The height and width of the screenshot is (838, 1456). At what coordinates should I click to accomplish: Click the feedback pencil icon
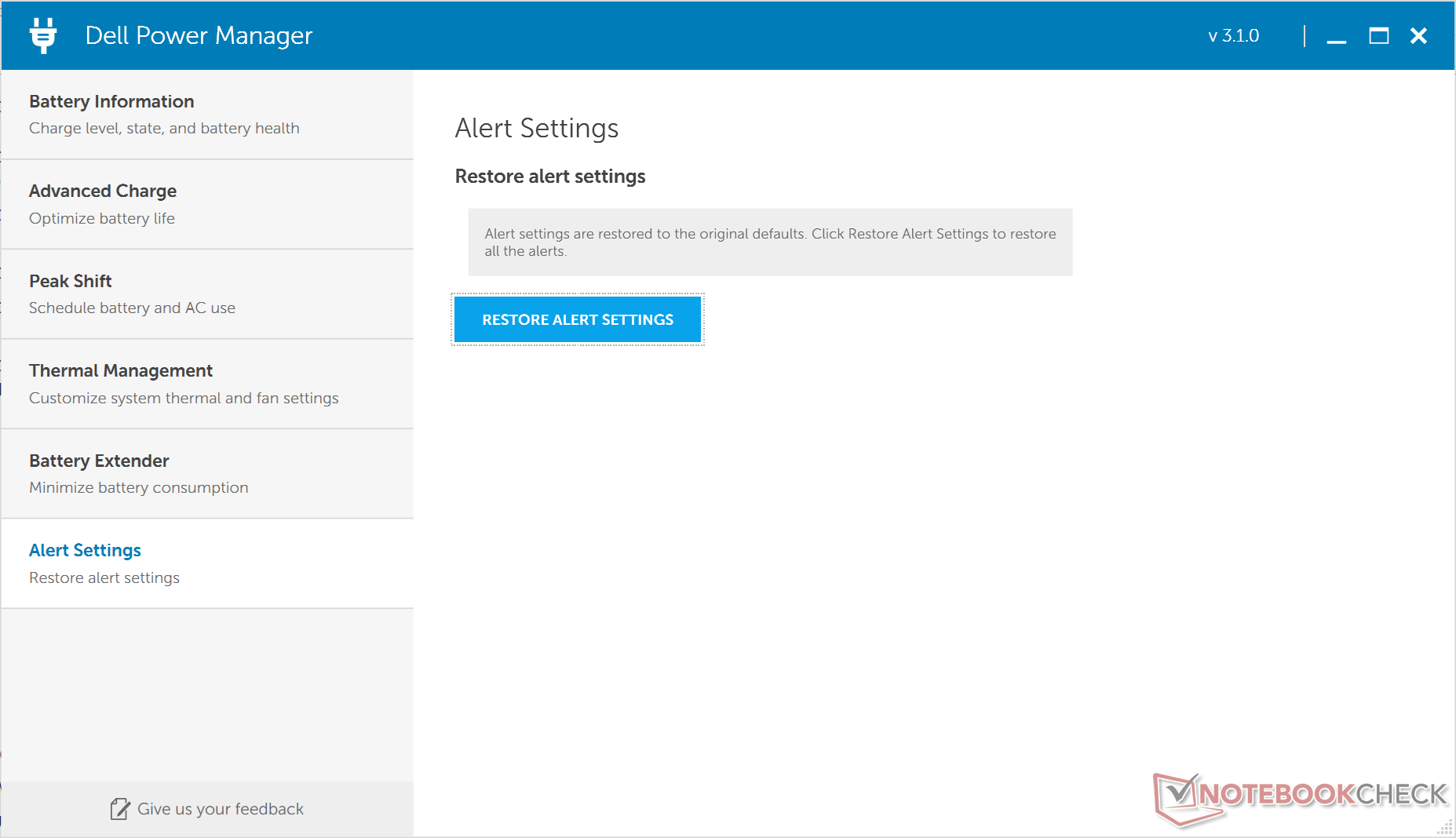119,809
